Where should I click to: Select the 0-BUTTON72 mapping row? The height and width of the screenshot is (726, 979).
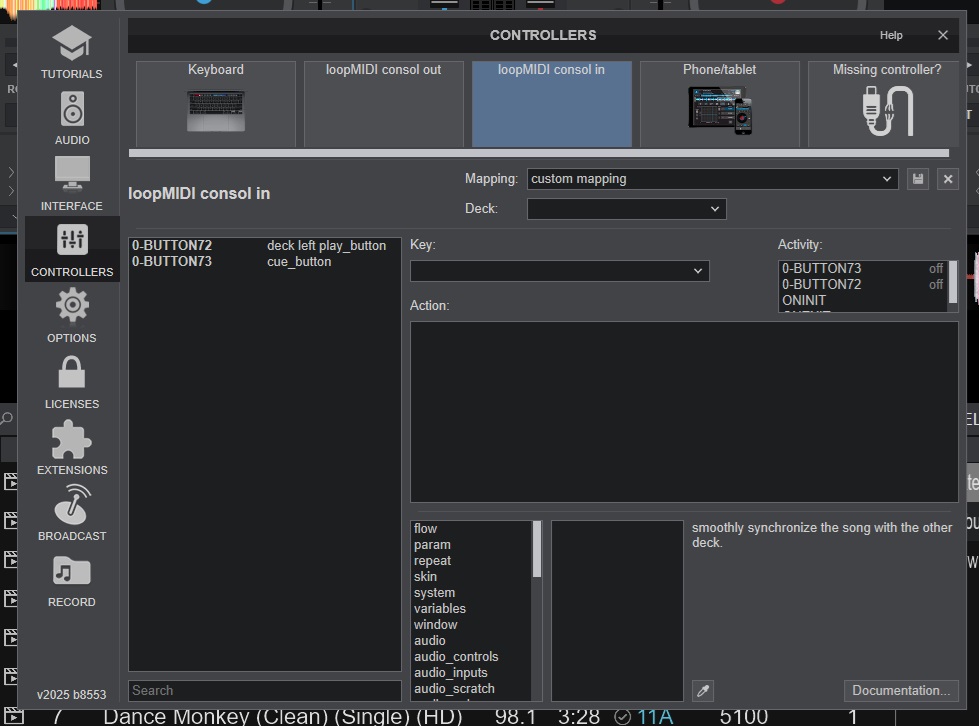(x=264, y=246)
